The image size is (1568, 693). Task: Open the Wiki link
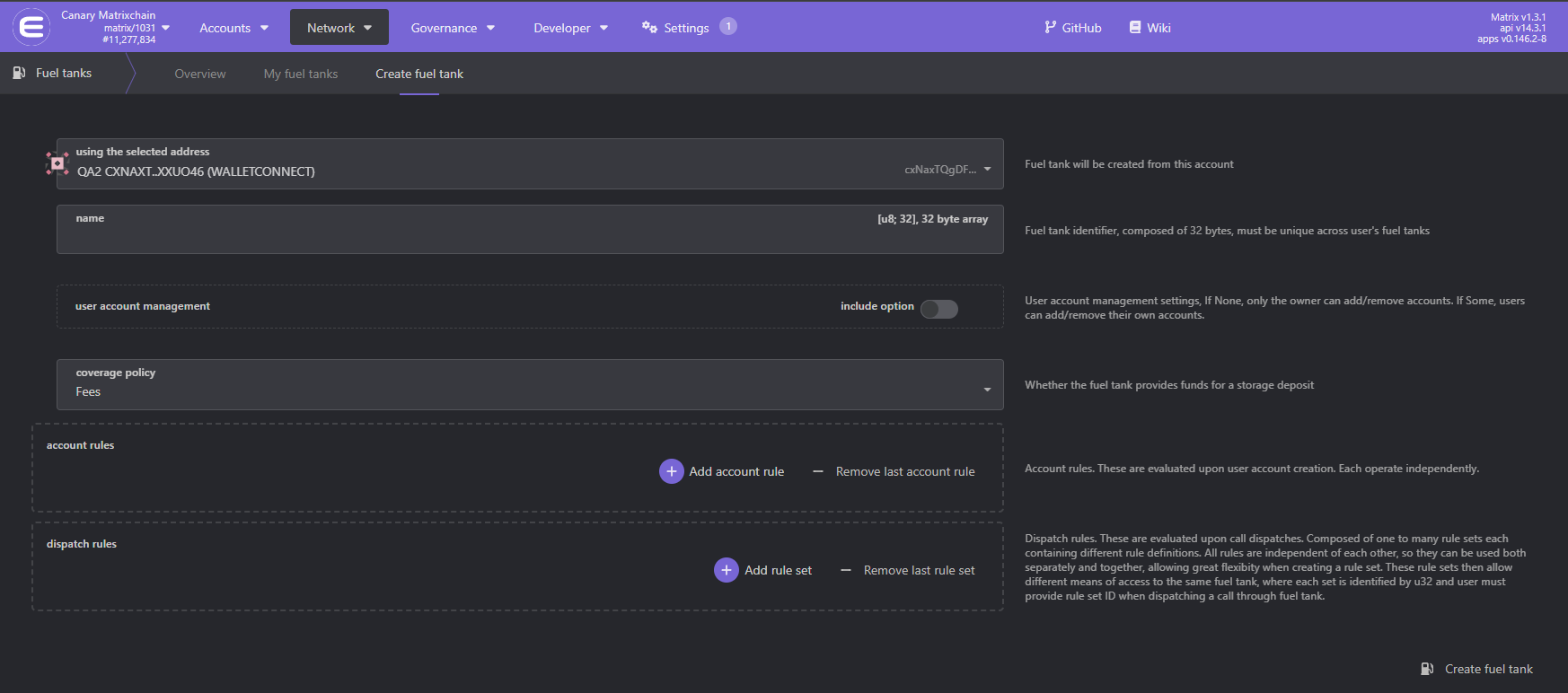coord(1150,28)
